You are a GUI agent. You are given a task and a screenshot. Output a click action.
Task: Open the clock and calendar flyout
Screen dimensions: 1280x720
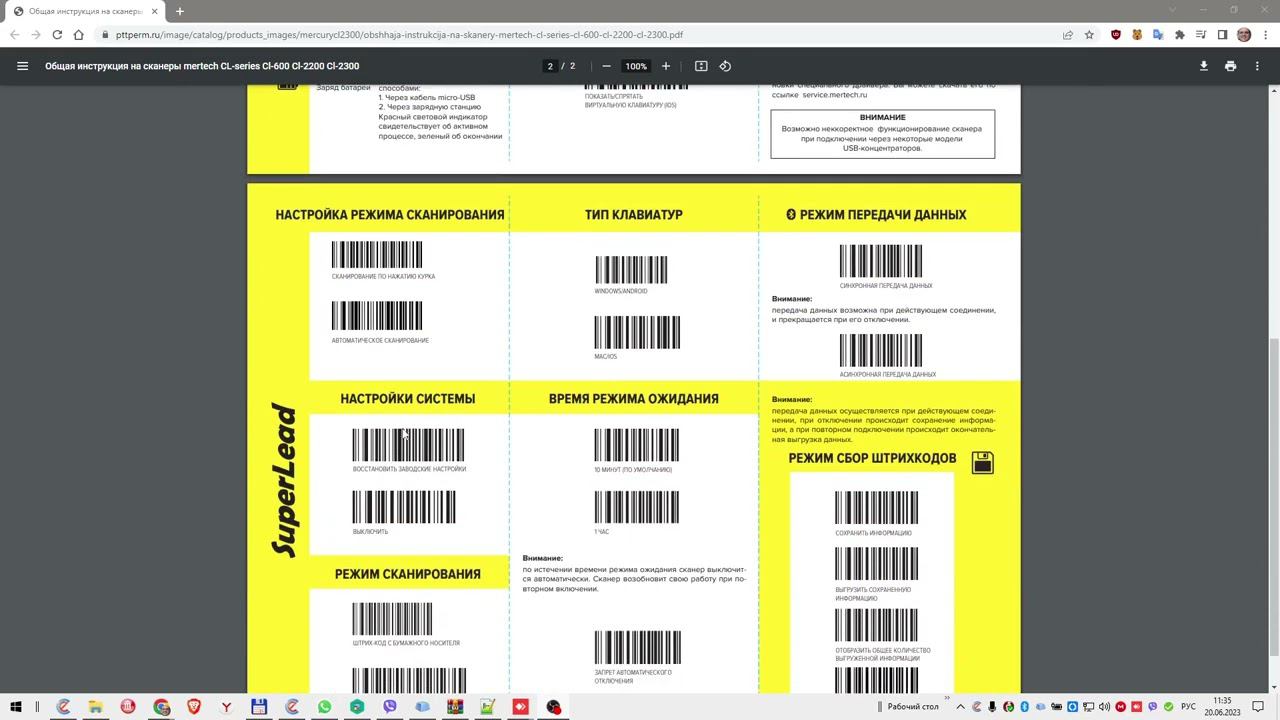pyautogui.click(x=1222, y=707)
